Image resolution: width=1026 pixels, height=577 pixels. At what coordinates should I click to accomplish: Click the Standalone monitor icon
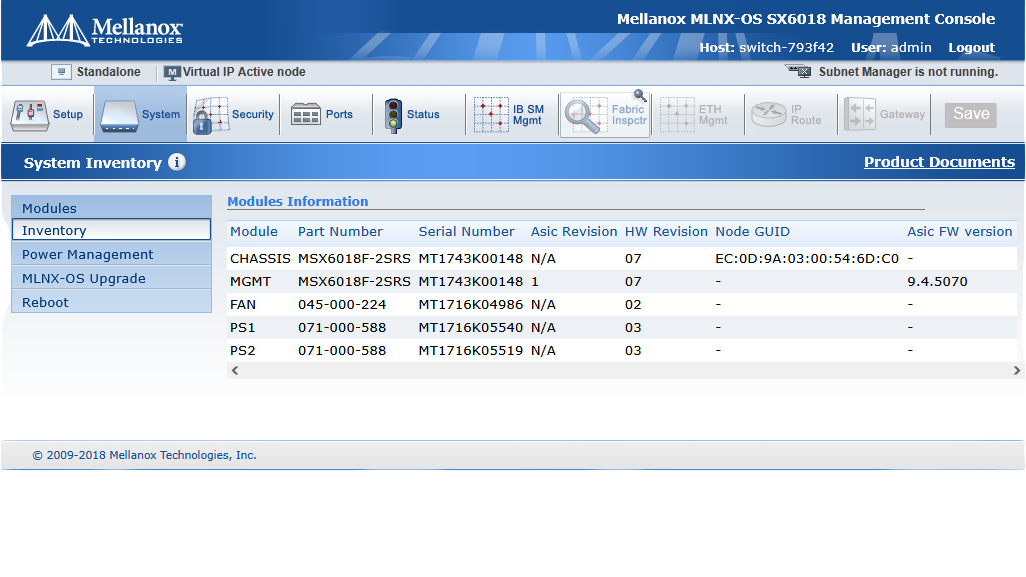coord(62,72)
